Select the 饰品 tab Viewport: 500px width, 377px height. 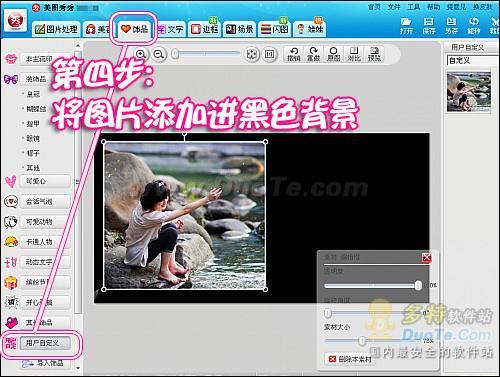pyautogui.click(x=134, y=29)
